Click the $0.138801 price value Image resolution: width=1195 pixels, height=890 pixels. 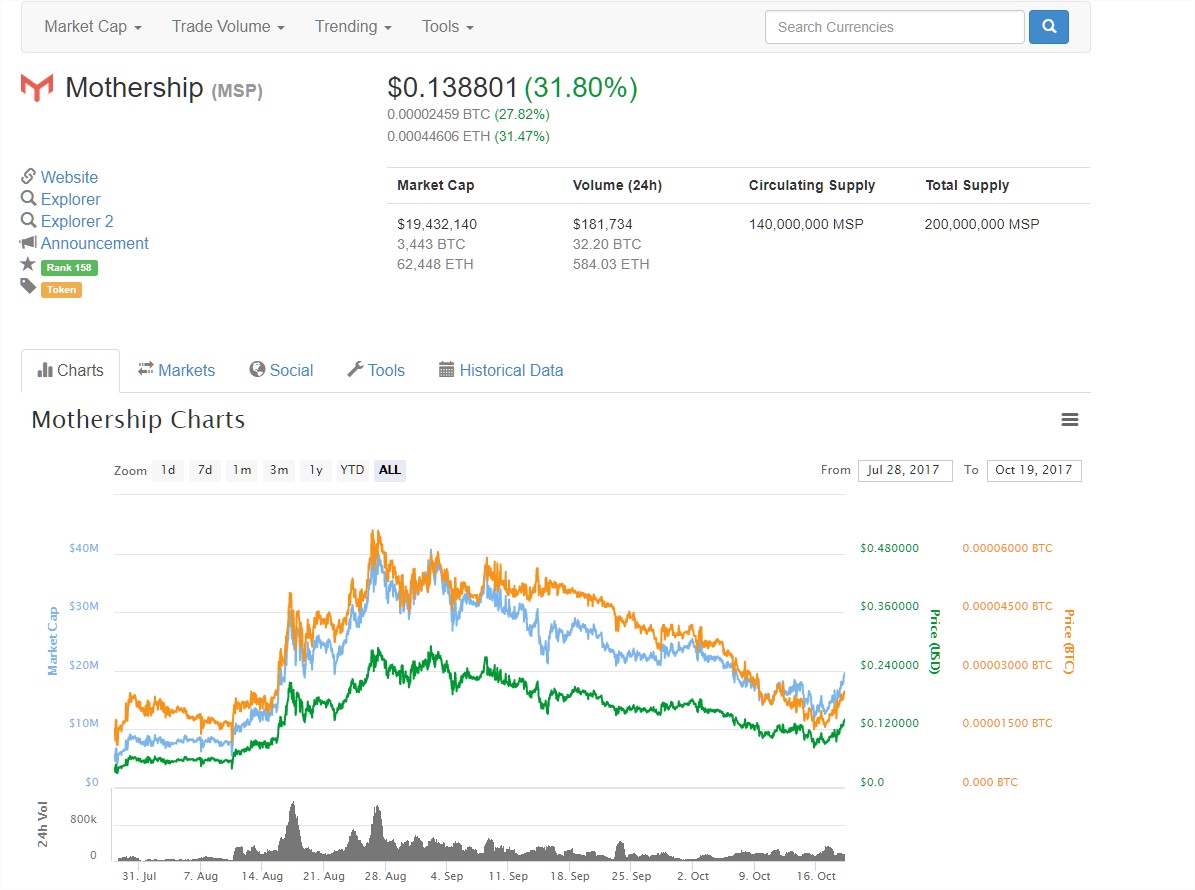point(452,88)
